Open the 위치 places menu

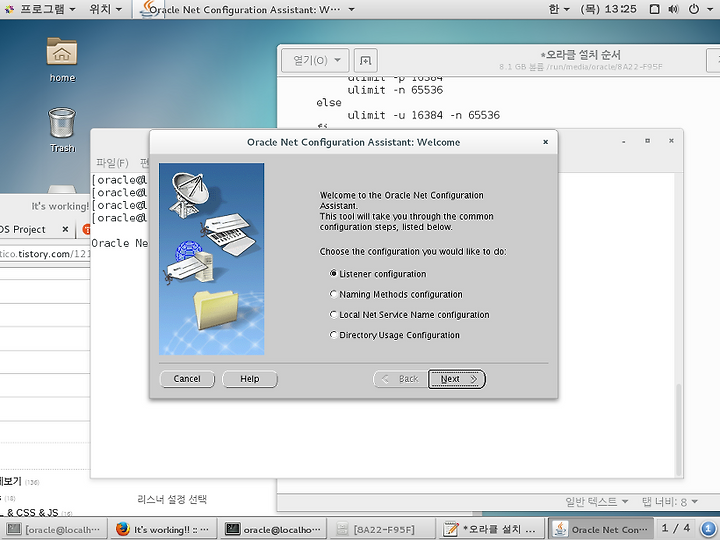coord(106,9)
